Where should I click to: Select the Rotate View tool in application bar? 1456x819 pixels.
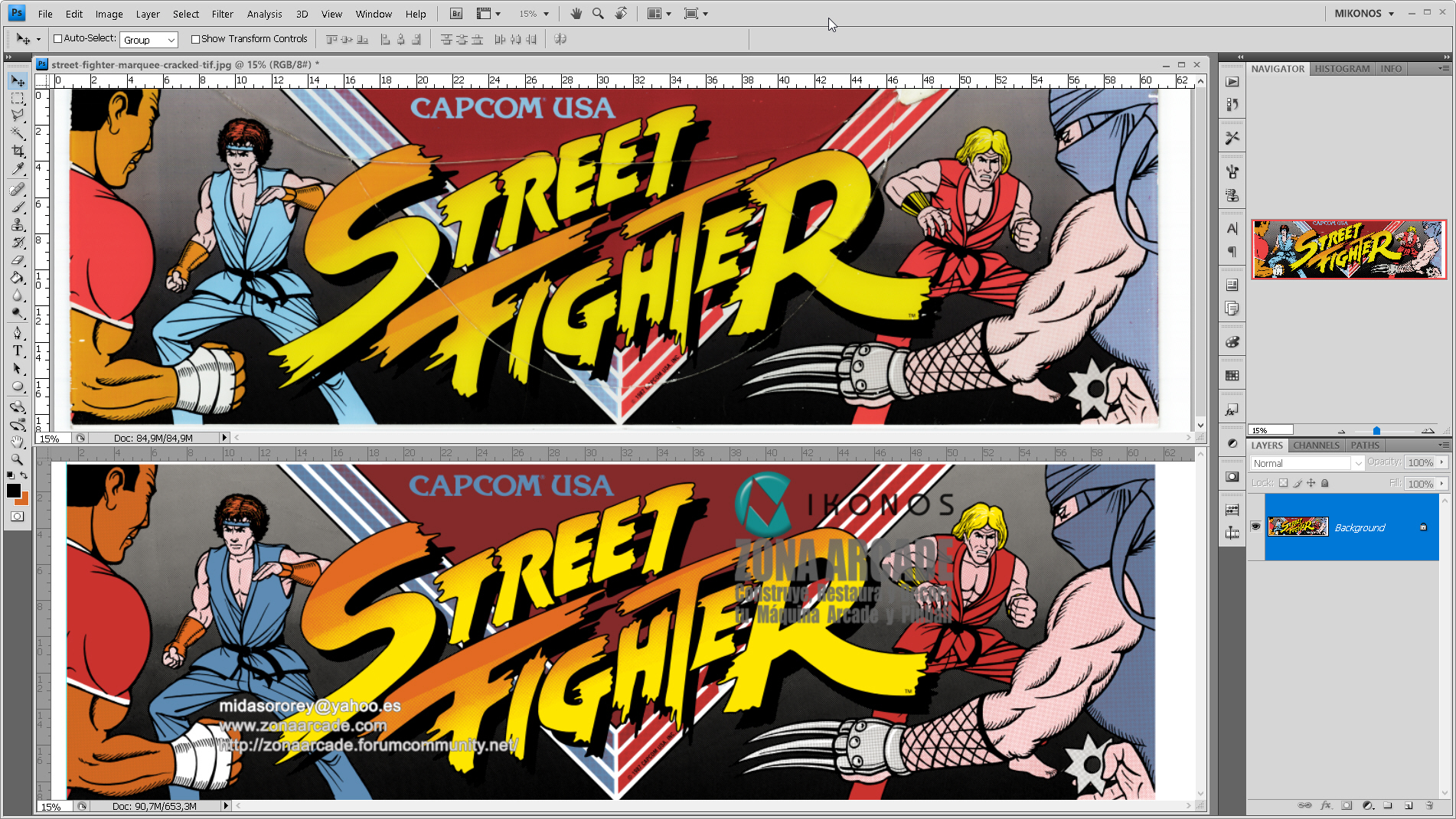coord(622,14)
